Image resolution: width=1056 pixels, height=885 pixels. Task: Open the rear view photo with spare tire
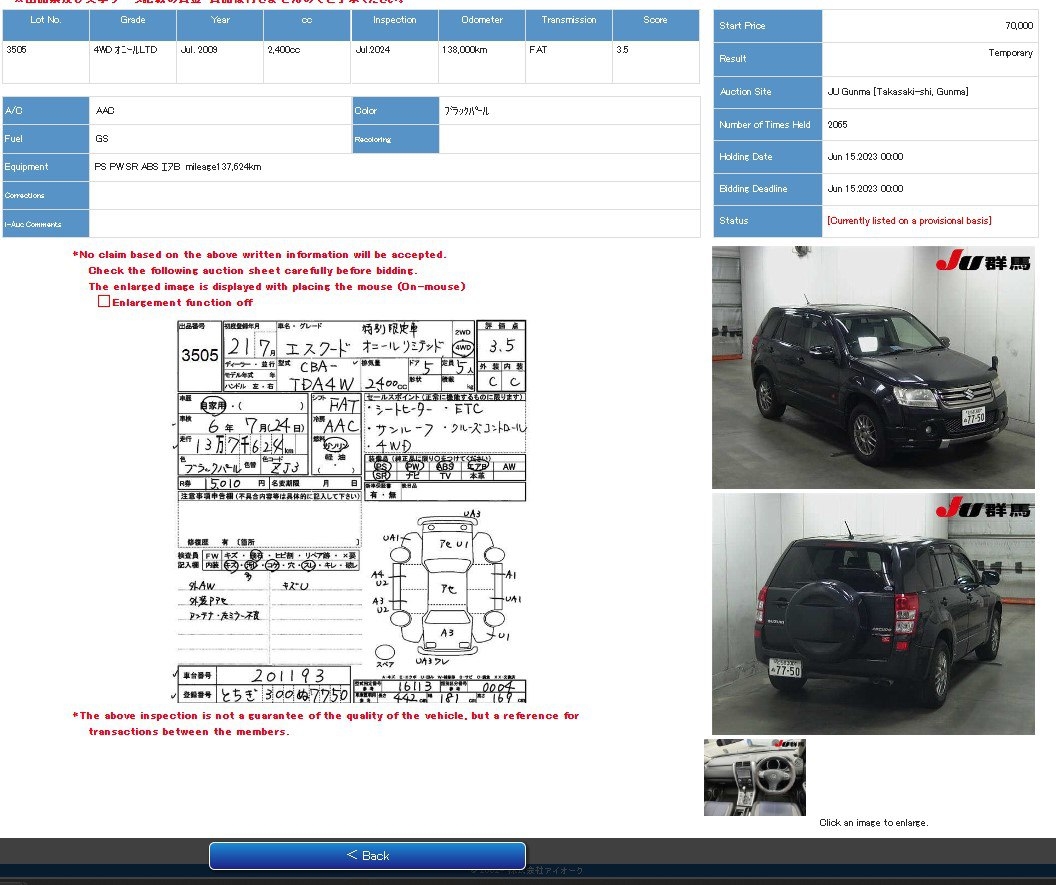(x=873, y=613)
